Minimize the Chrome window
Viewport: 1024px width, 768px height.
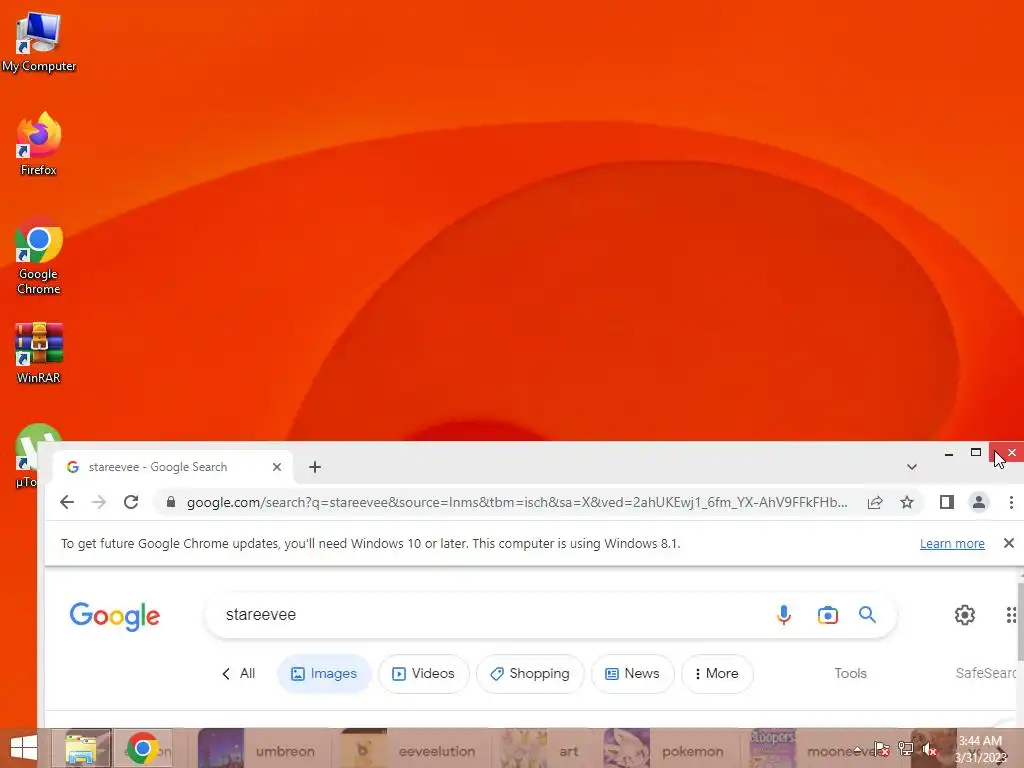(x=948, y=453)
